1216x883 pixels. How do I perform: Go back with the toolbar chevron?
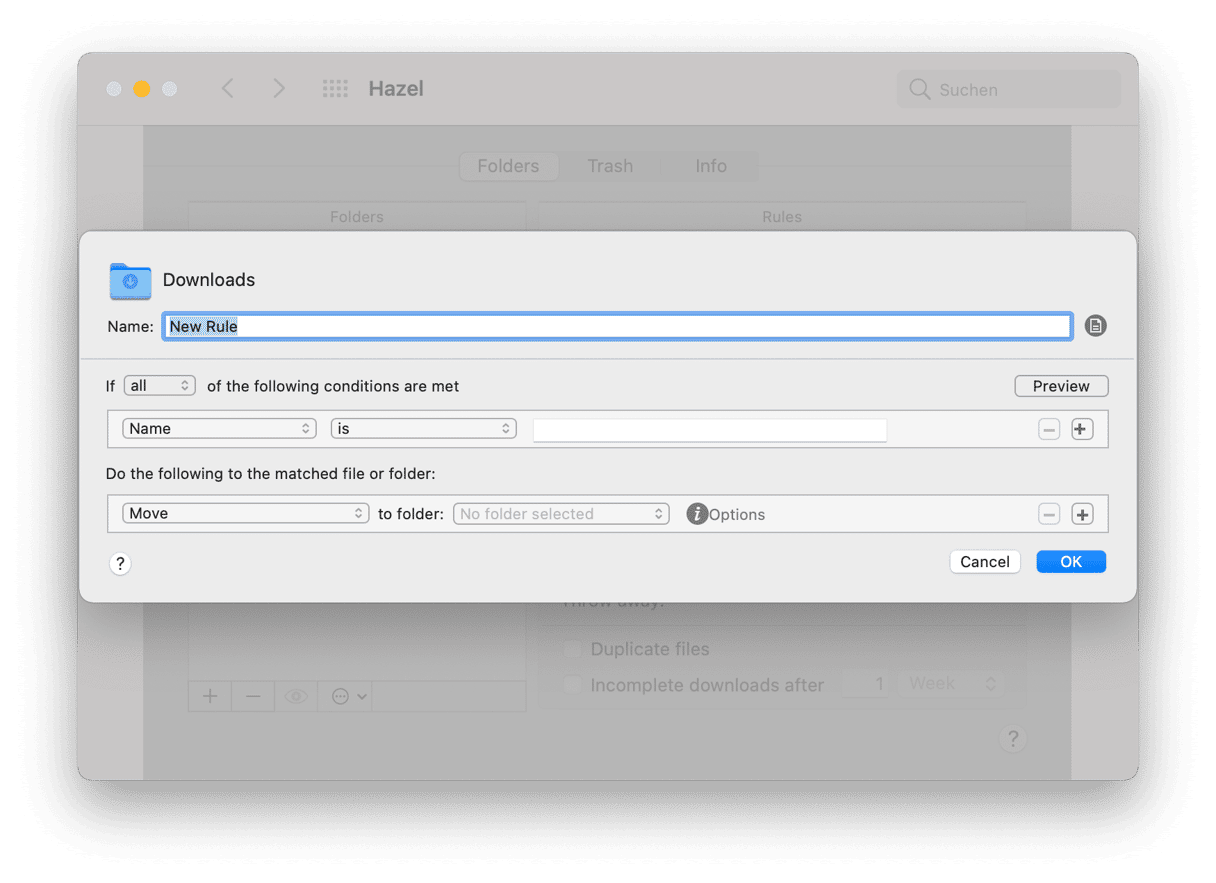point(228,89)
